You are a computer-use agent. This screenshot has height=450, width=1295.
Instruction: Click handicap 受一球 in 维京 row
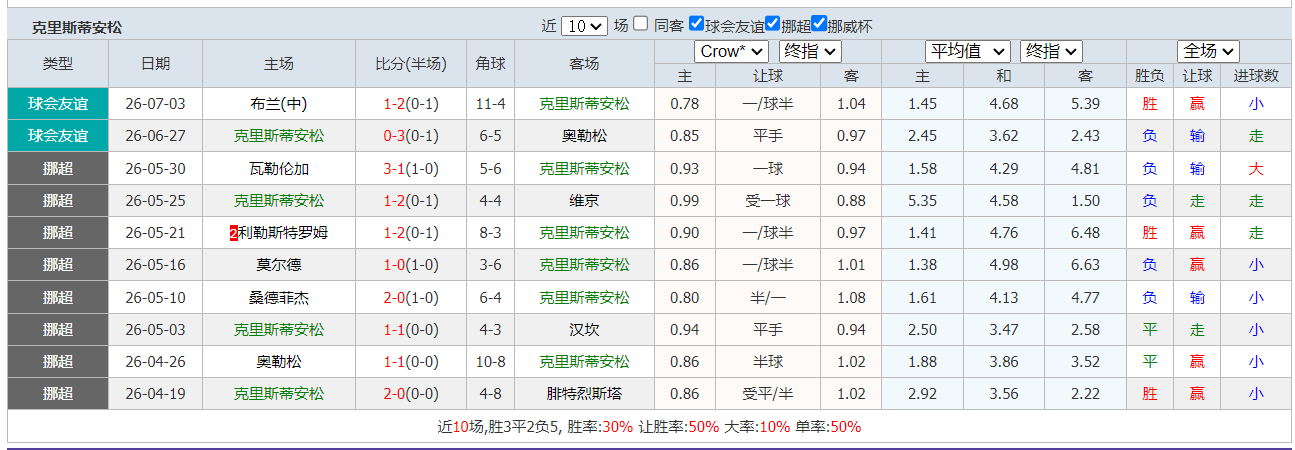click(x=768, y=200)
